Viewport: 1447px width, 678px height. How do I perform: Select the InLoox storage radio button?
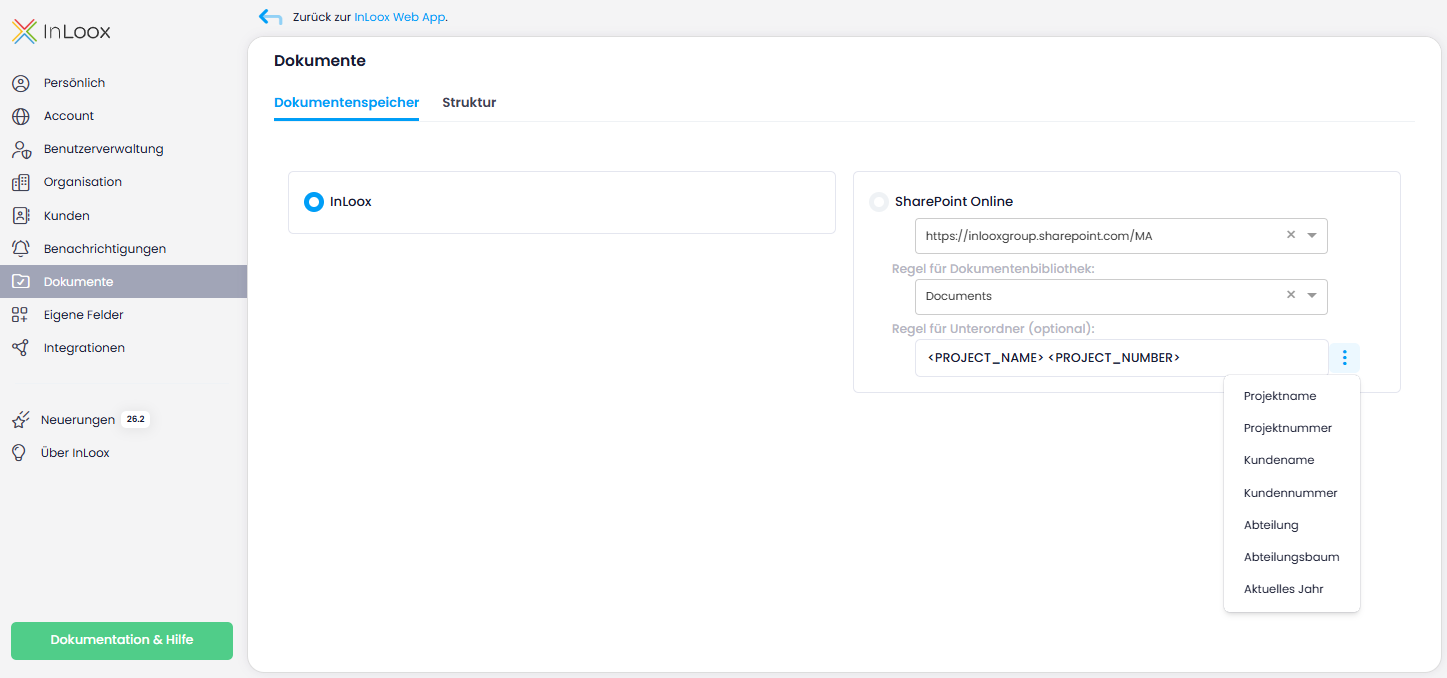click(x=314, y=202)
